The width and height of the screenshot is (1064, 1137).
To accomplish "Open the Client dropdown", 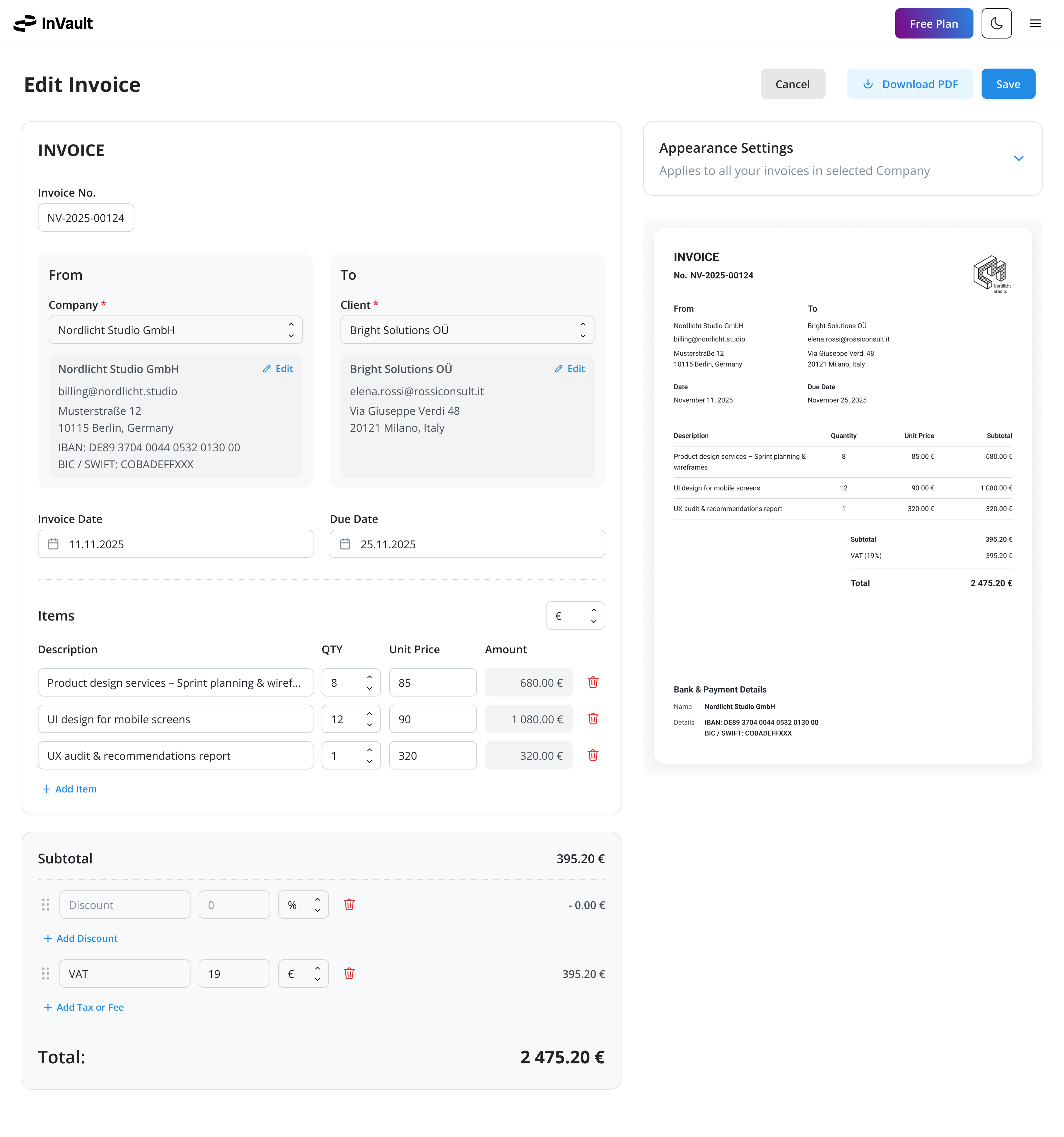I will 467,330.
